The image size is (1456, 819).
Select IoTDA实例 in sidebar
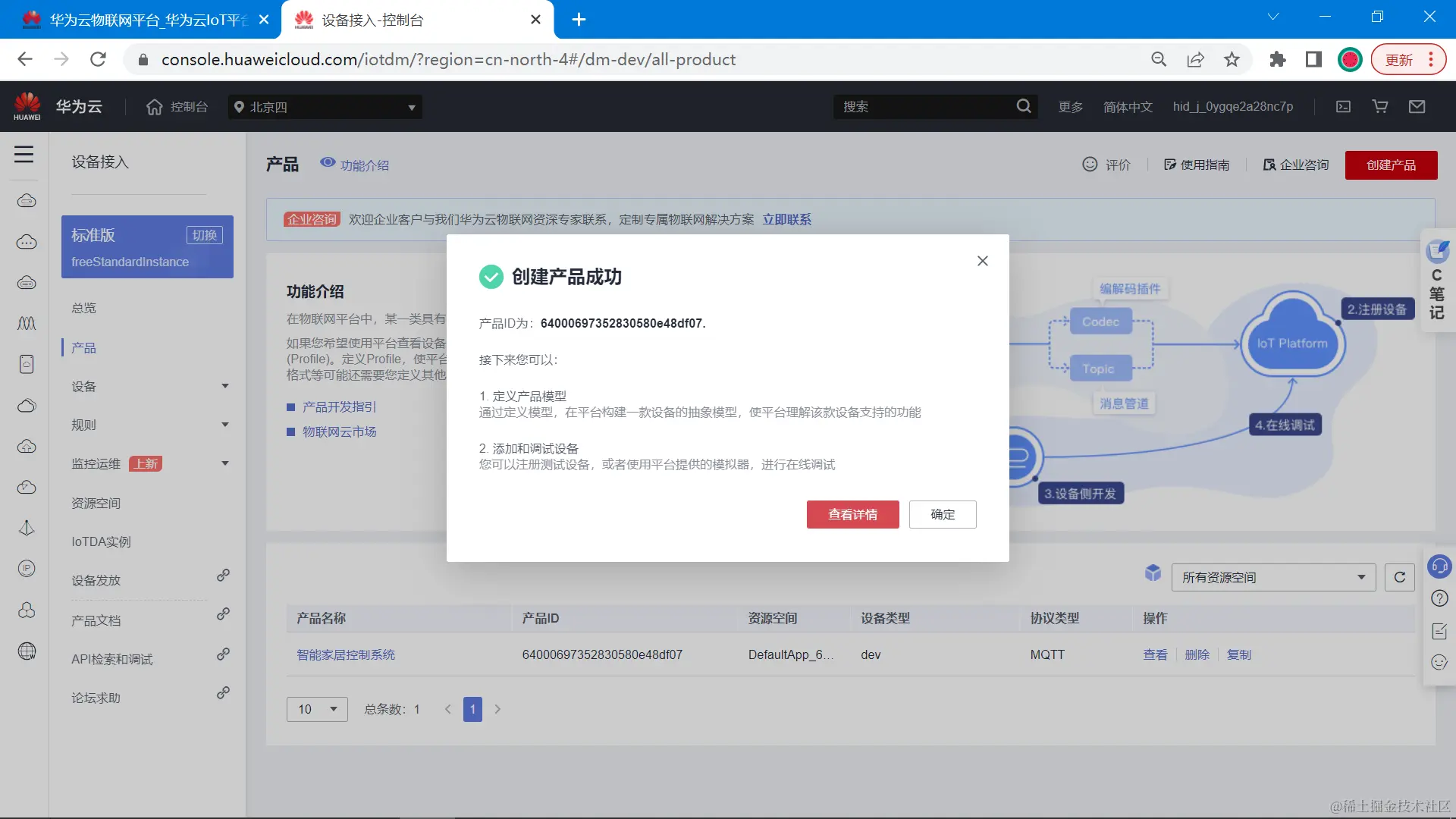pos(101,541)
